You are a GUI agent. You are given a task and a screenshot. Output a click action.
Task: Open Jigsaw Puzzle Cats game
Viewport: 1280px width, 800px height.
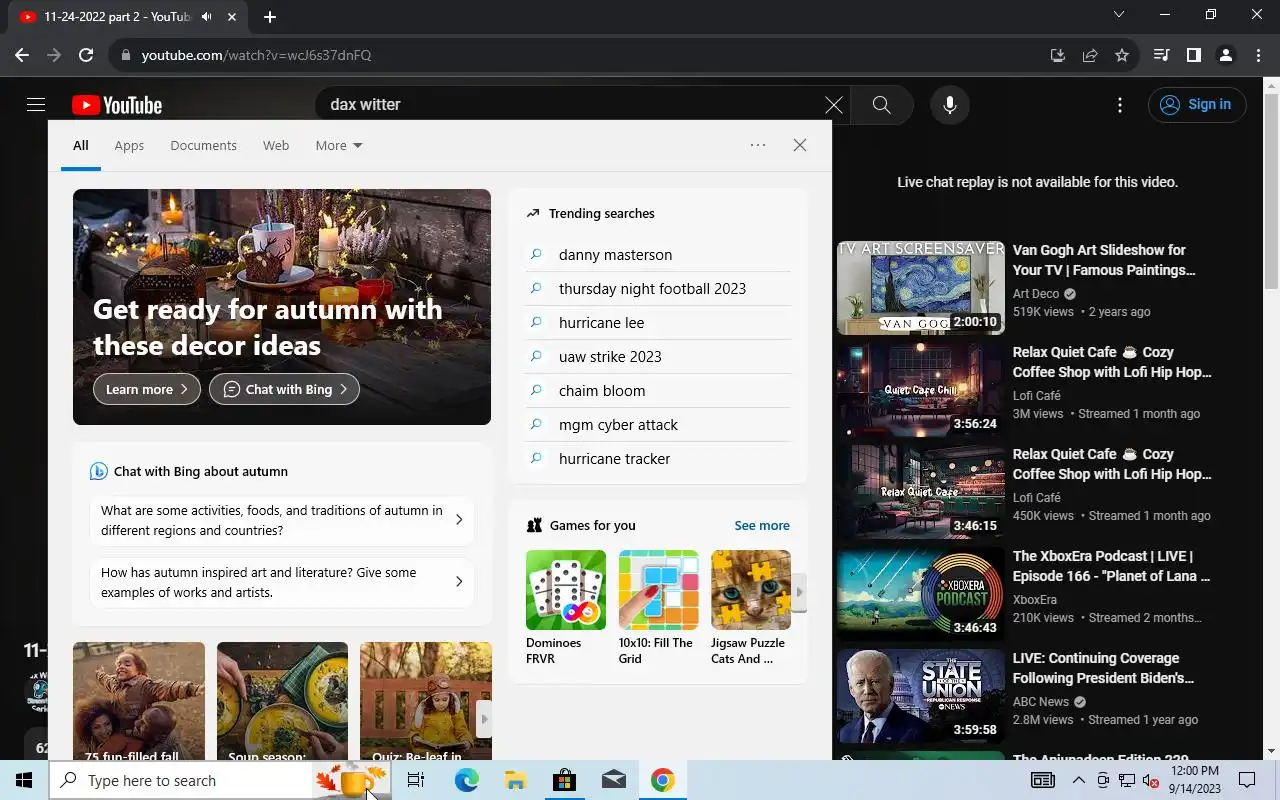coord(751,608)
